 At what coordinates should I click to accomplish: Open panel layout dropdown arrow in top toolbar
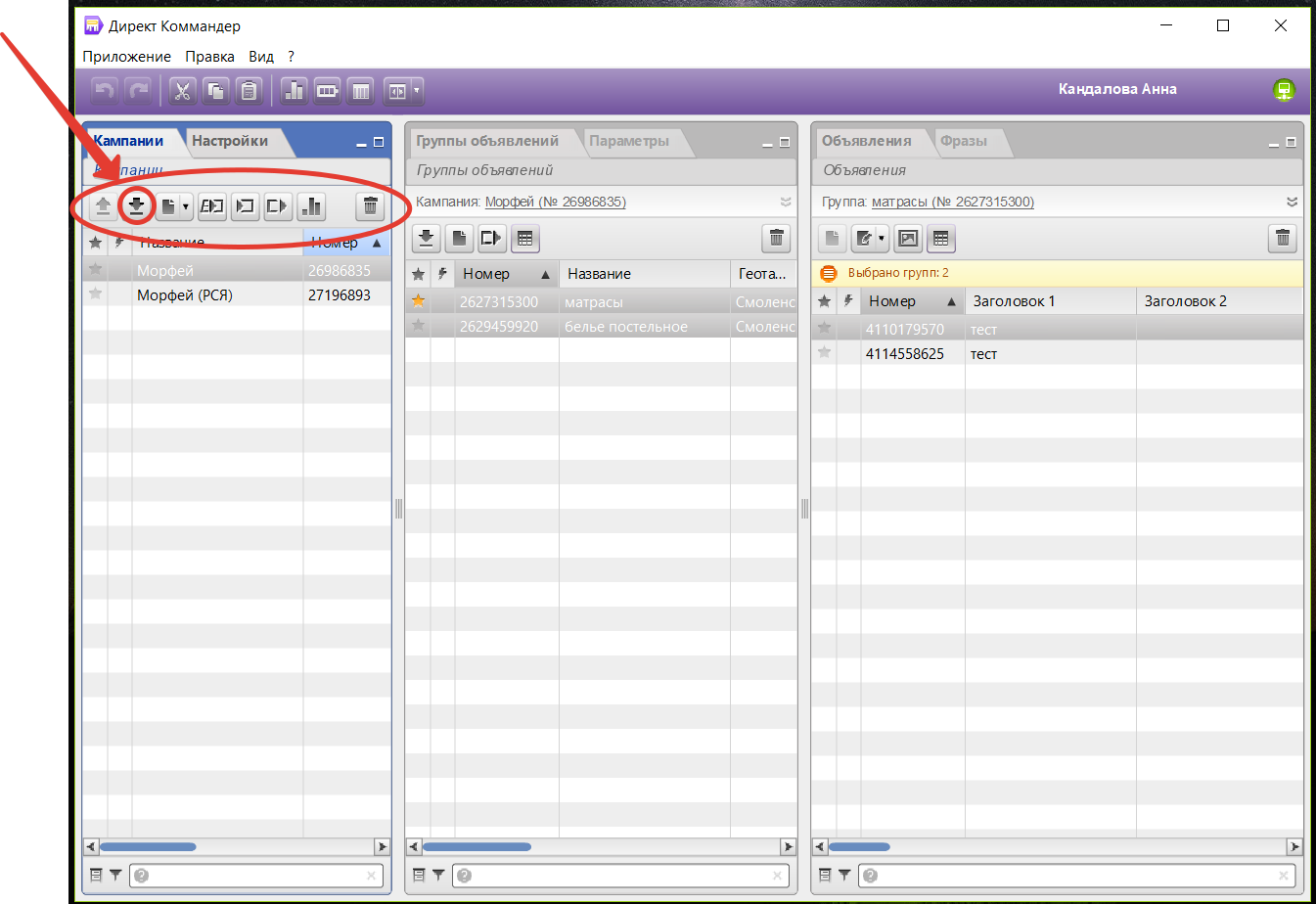coord(417,91)
